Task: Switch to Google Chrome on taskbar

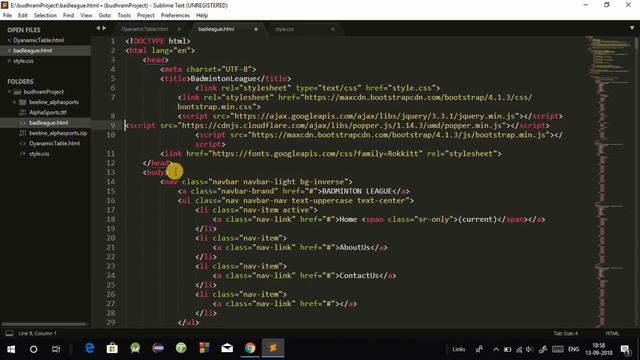Action: coord(250,348)
